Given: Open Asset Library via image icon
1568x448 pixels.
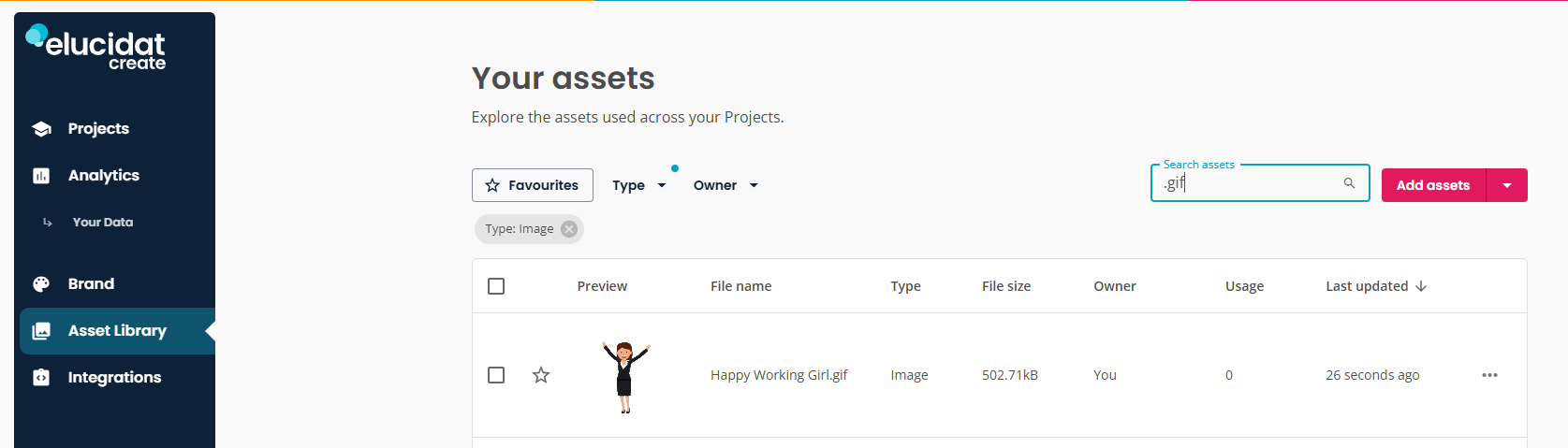Looking at the screenshot, I should point(41,331).
